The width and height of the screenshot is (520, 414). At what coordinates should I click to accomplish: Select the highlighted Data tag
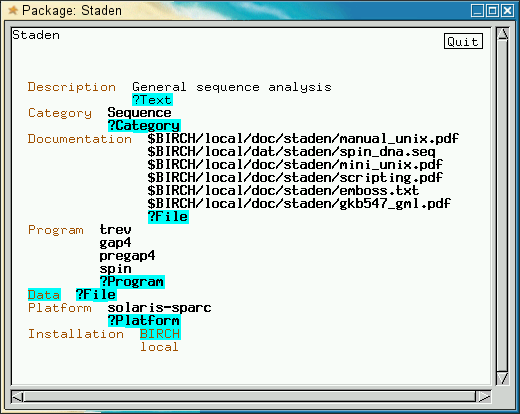[44, 295]
